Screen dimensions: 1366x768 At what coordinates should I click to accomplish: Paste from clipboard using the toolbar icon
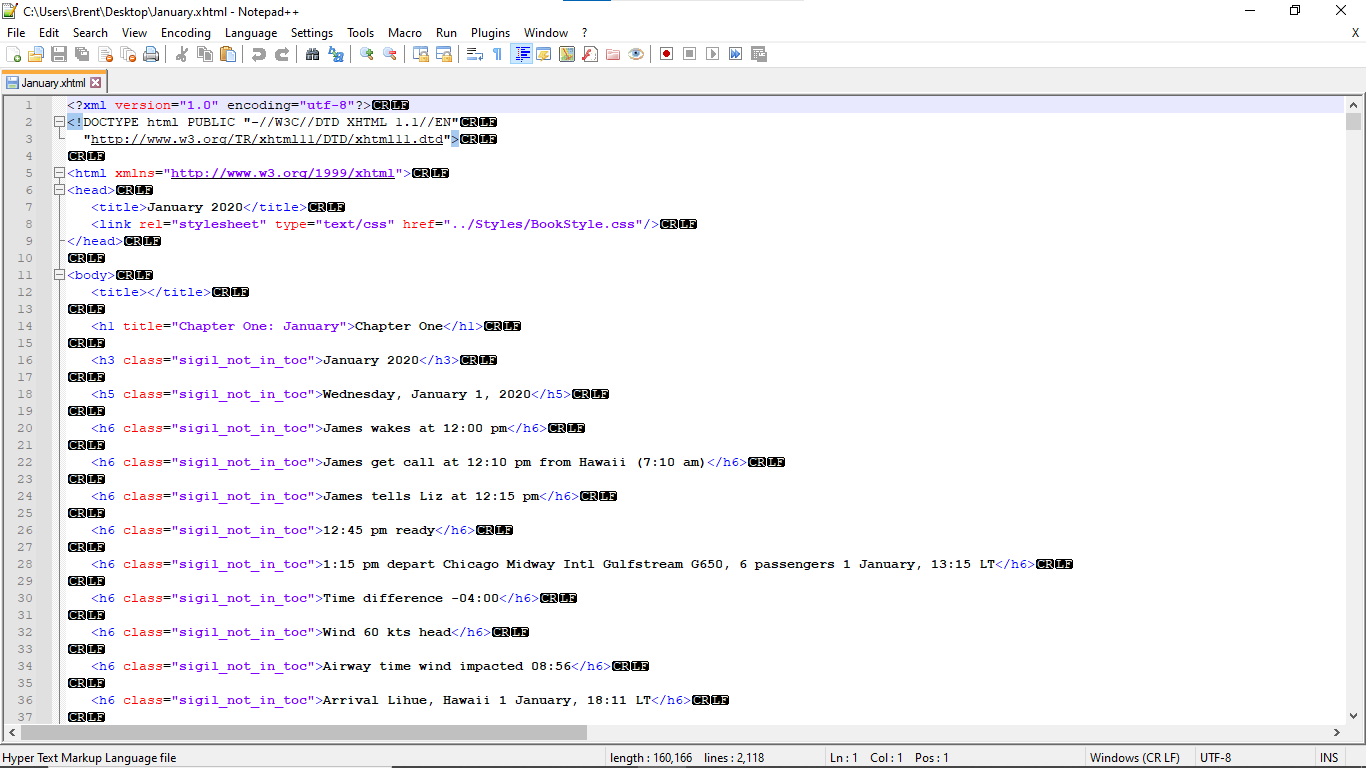coord(228,54)
